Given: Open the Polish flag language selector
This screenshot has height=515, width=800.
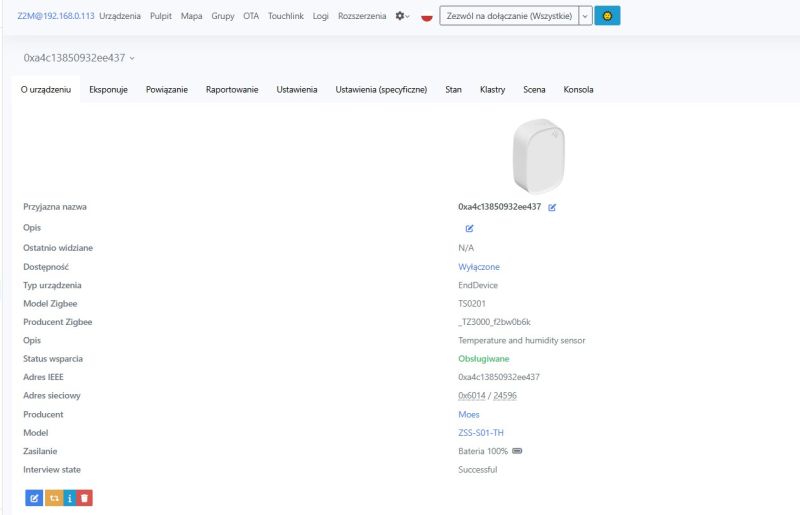Looking at the screenshot, I should (x=427, y=16).
